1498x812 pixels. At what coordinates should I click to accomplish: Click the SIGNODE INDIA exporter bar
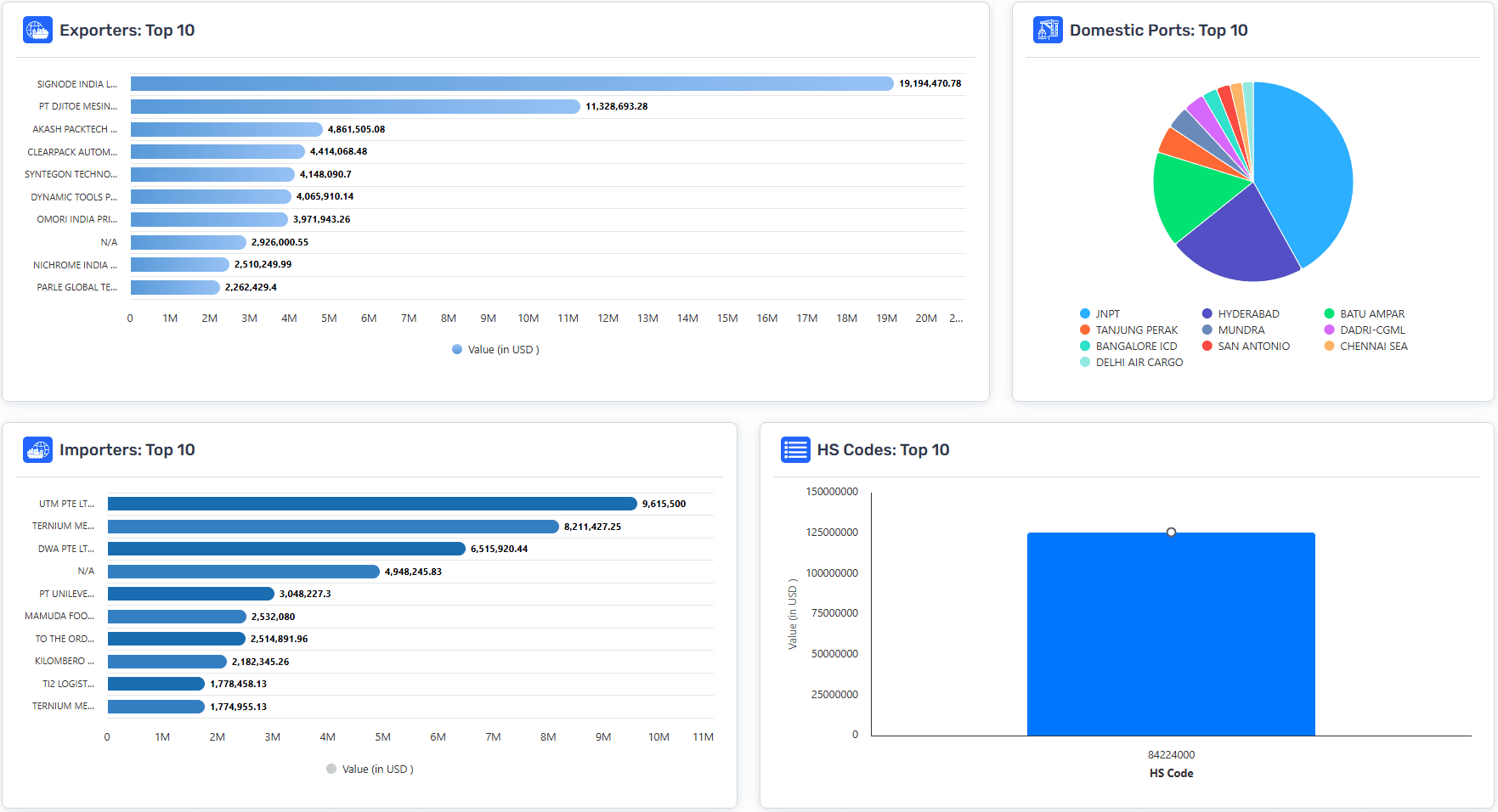point(512,84)
